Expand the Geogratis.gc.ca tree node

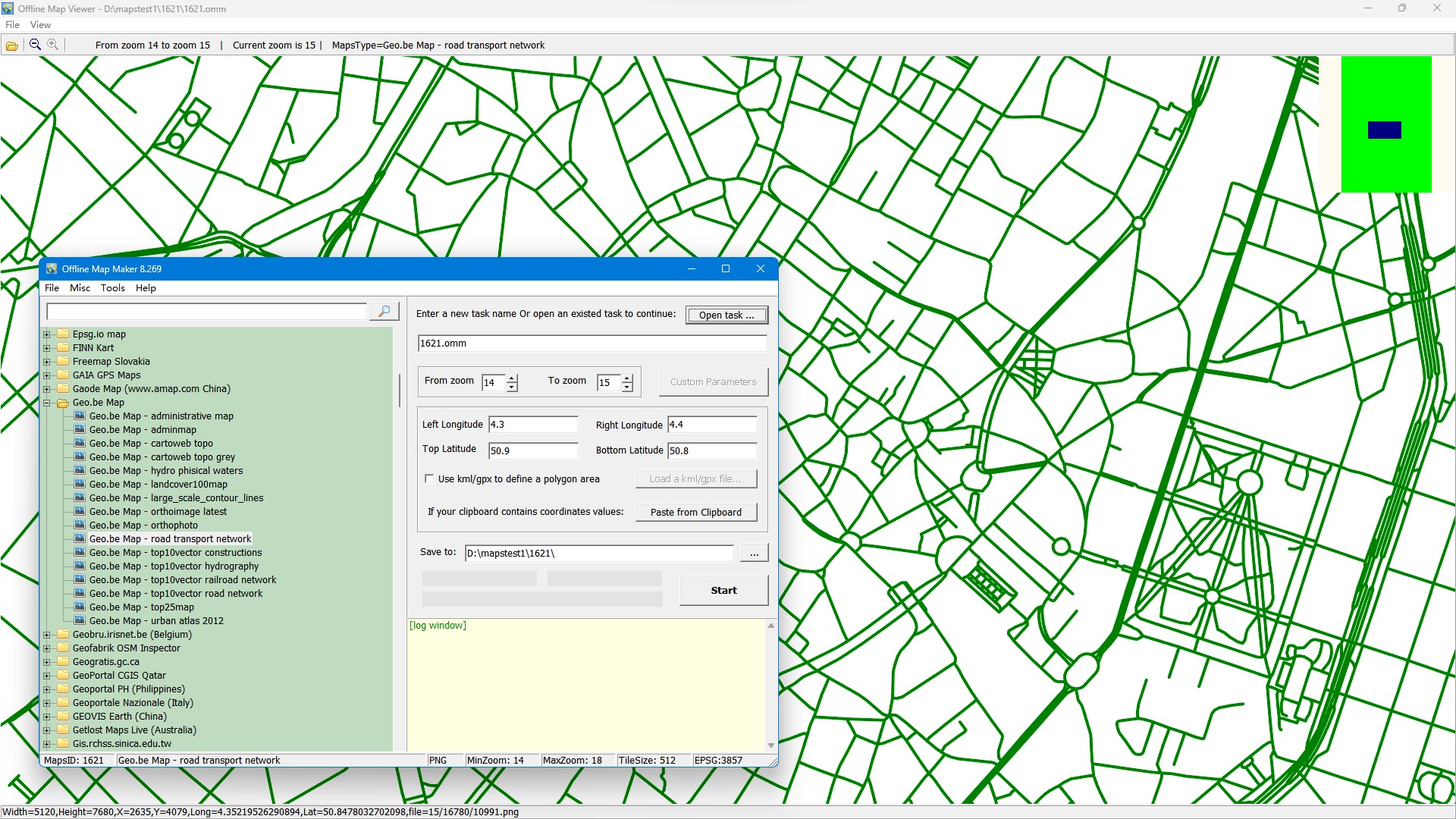click(x=47, y=662)
